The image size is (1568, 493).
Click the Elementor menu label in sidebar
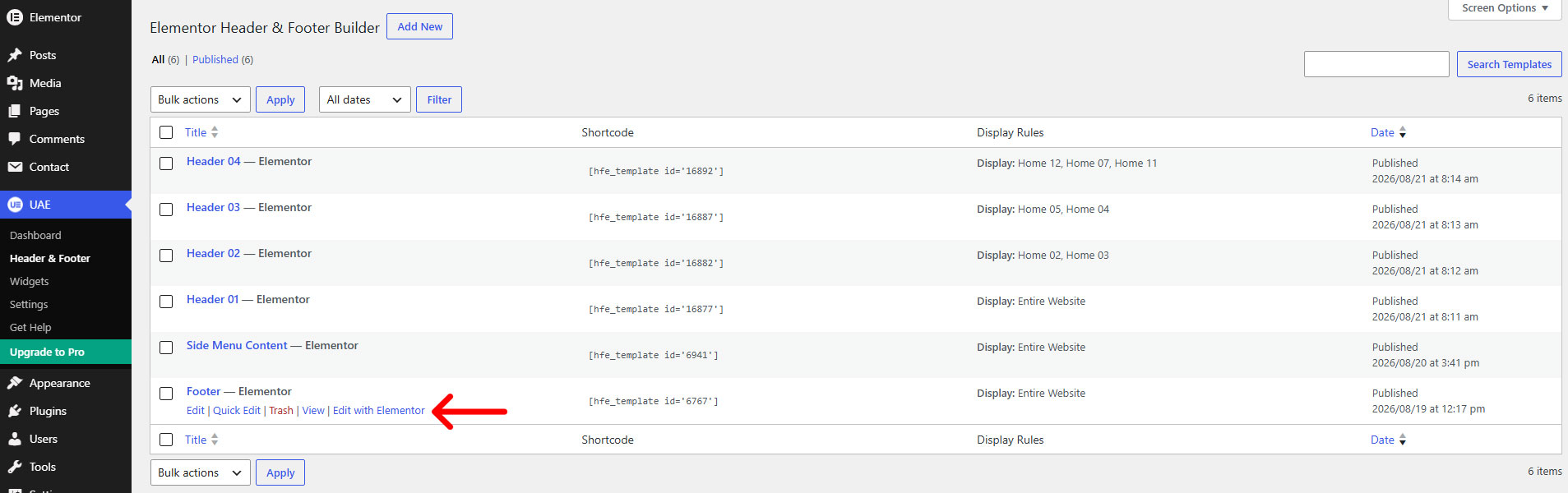[55, 17]
